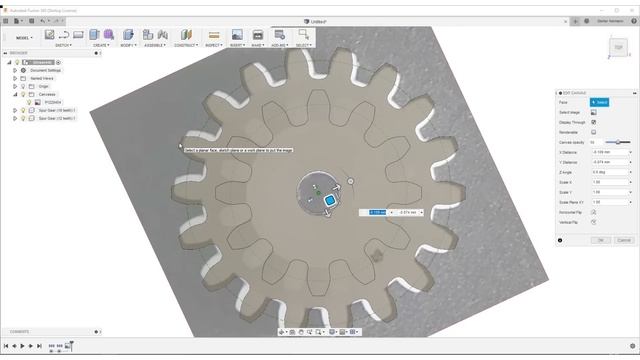Open the Inspect menu
The height and width of the screenshot is (360, 640).
click(214, 45)
